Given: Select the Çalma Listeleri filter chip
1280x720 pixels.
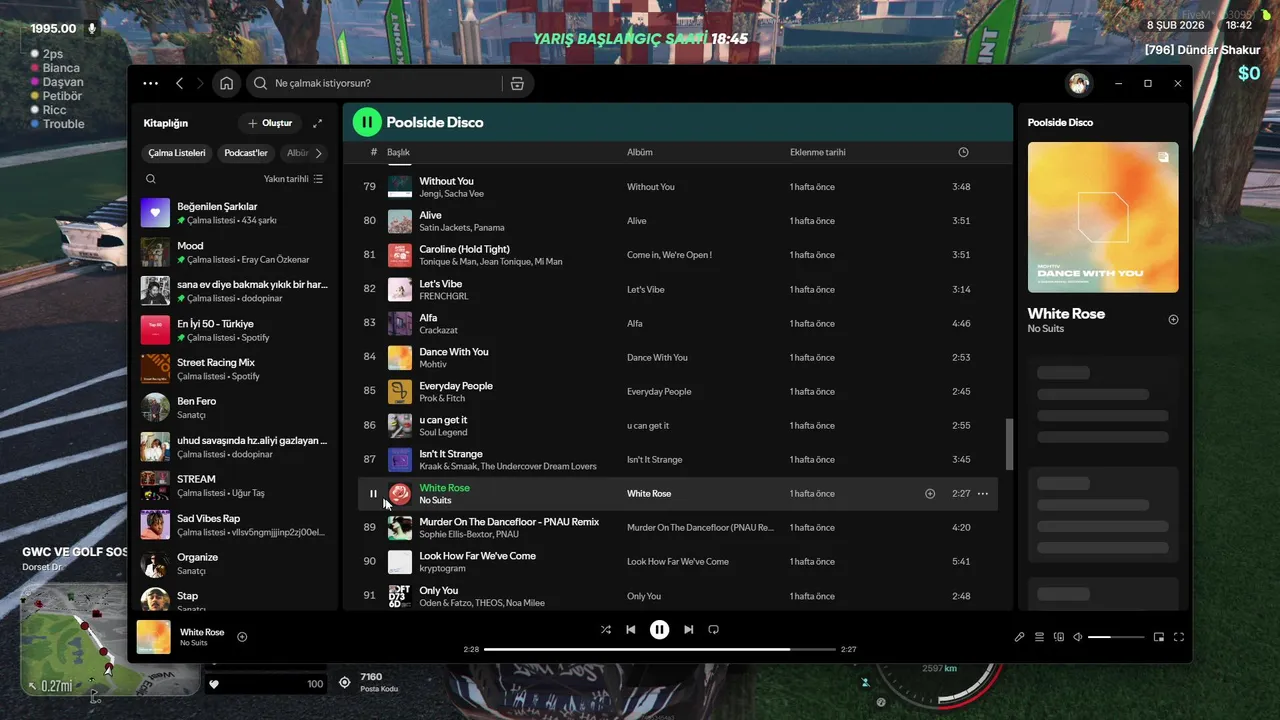Looking at the screenshot, I should [x=177, y=153].
